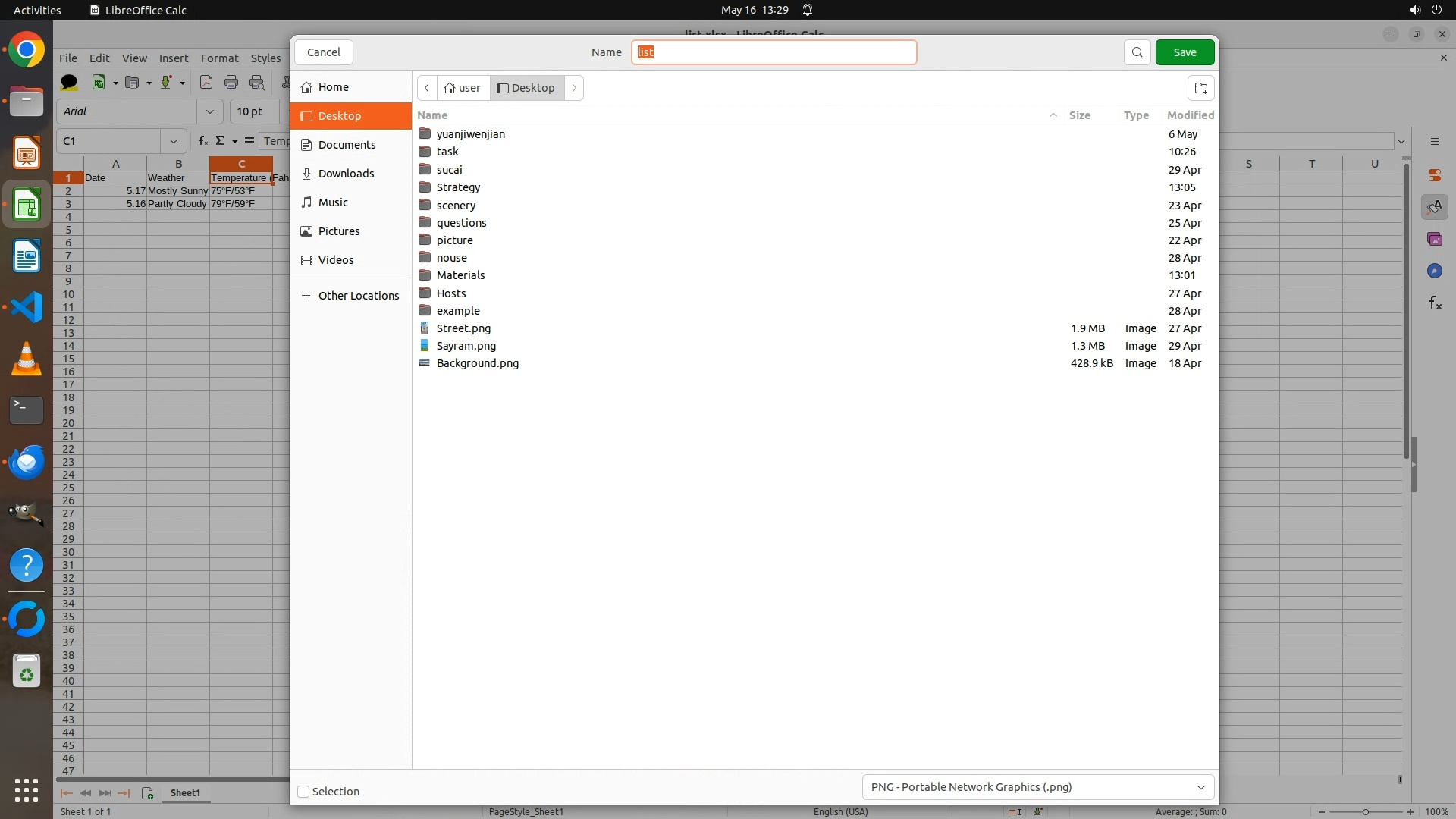Click the zoom slider in status bar
The height and width of the screenshot is (819, 1456).
pos(1365,812)
